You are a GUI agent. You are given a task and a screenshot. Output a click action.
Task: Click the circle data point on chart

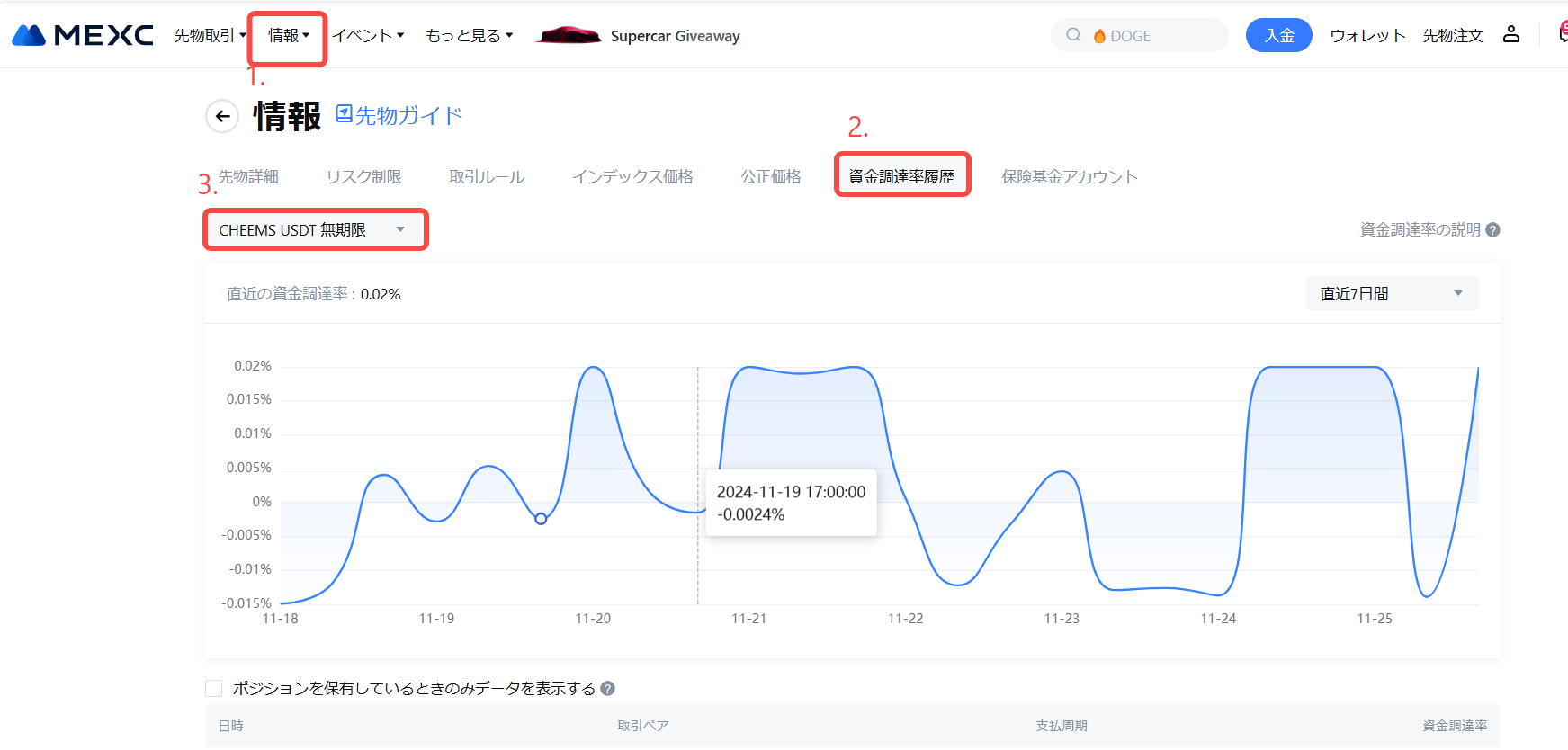coord(541,519)
